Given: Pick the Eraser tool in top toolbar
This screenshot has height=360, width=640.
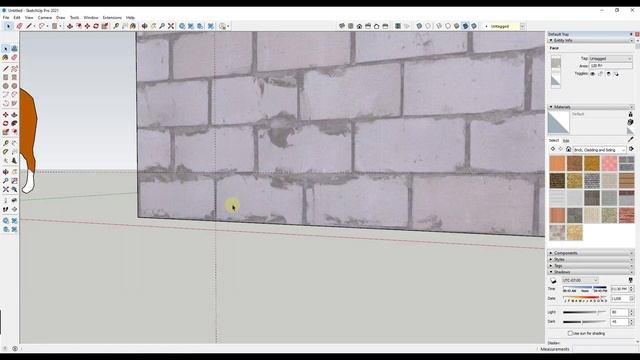Looking at the screenshot, I should (19, 26).
